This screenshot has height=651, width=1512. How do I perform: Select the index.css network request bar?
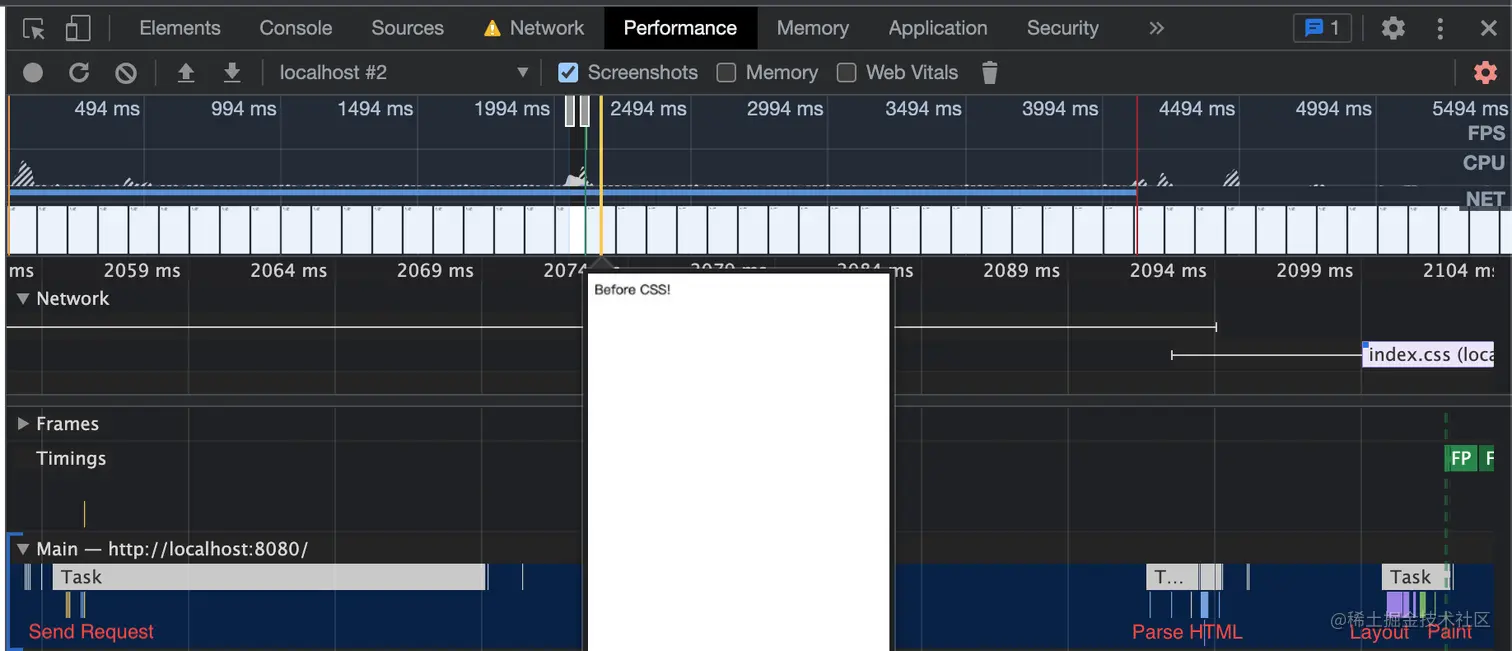(1428, 355)
